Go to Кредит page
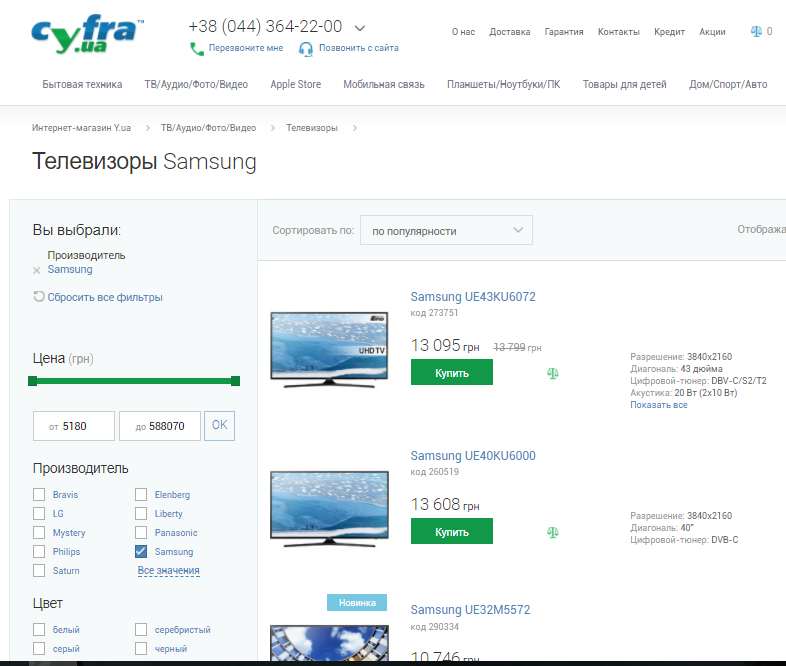Viewport: 786px width, 666px height. (669, 32)
